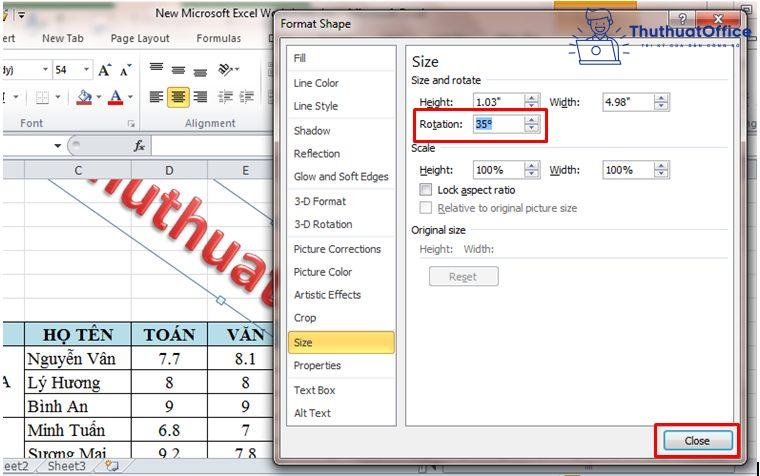Select the 3-D Rotation category
The width and height of the screenshot is (760, 476).
point(341,224)
